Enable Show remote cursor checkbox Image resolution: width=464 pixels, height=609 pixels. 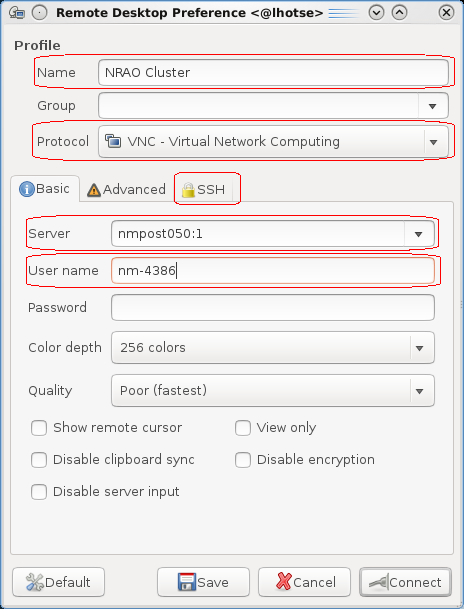pyautogui.click(x=39, y=428)
